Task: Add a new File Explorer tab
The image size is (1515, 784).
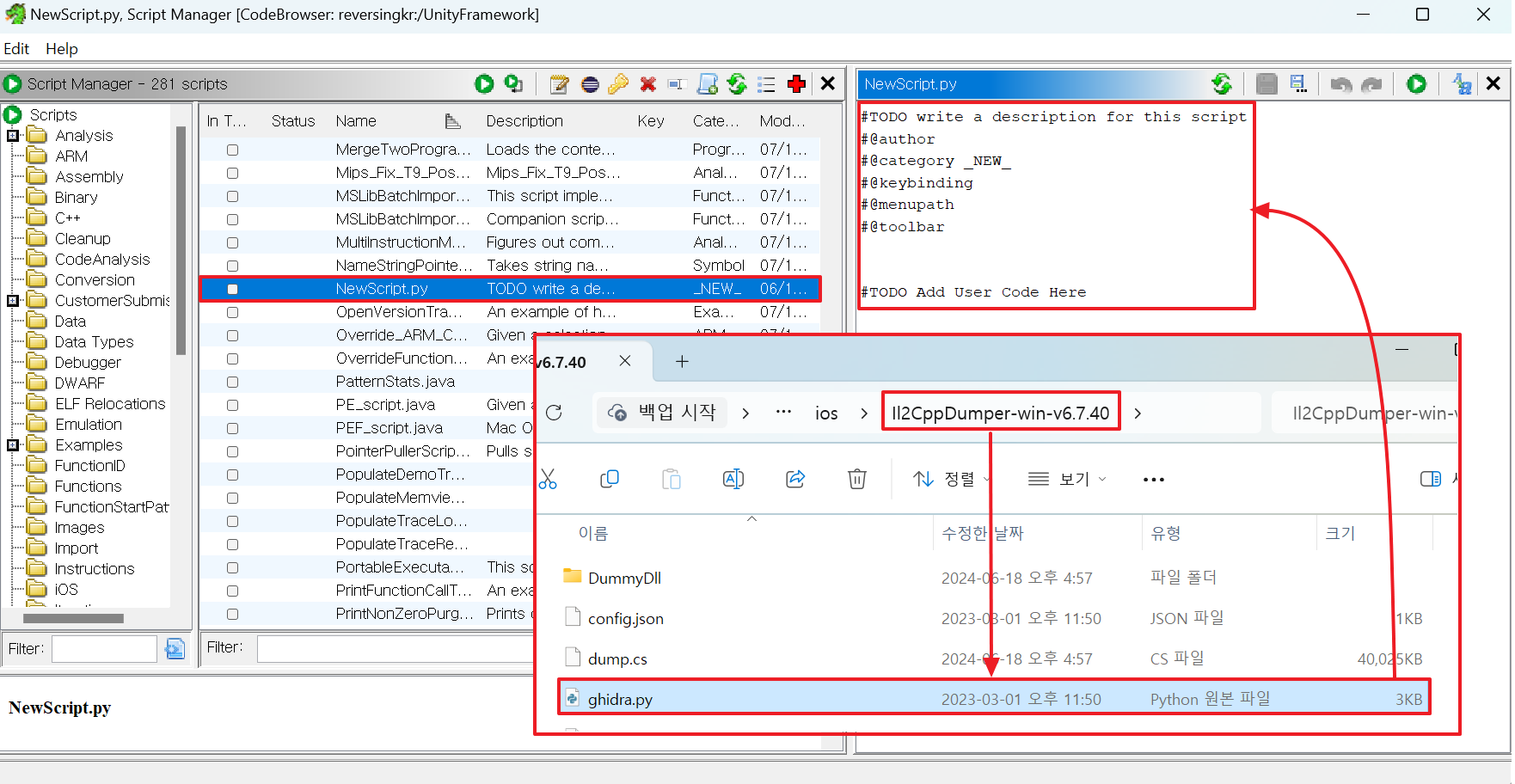Action: click(682, 362)
